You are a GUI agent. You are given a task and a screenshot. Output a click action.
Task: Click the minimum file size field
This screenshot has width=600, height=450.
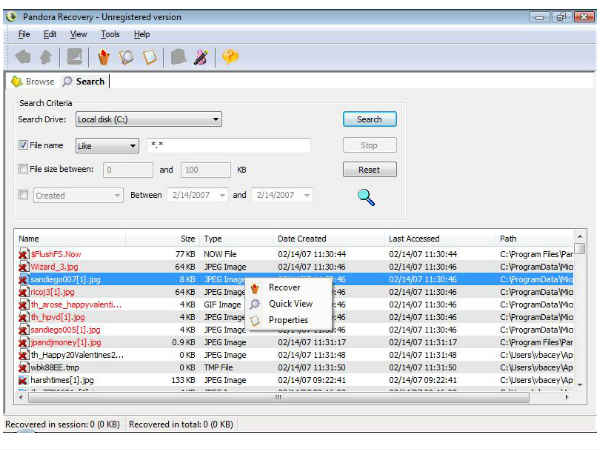(x=128, y=170)
